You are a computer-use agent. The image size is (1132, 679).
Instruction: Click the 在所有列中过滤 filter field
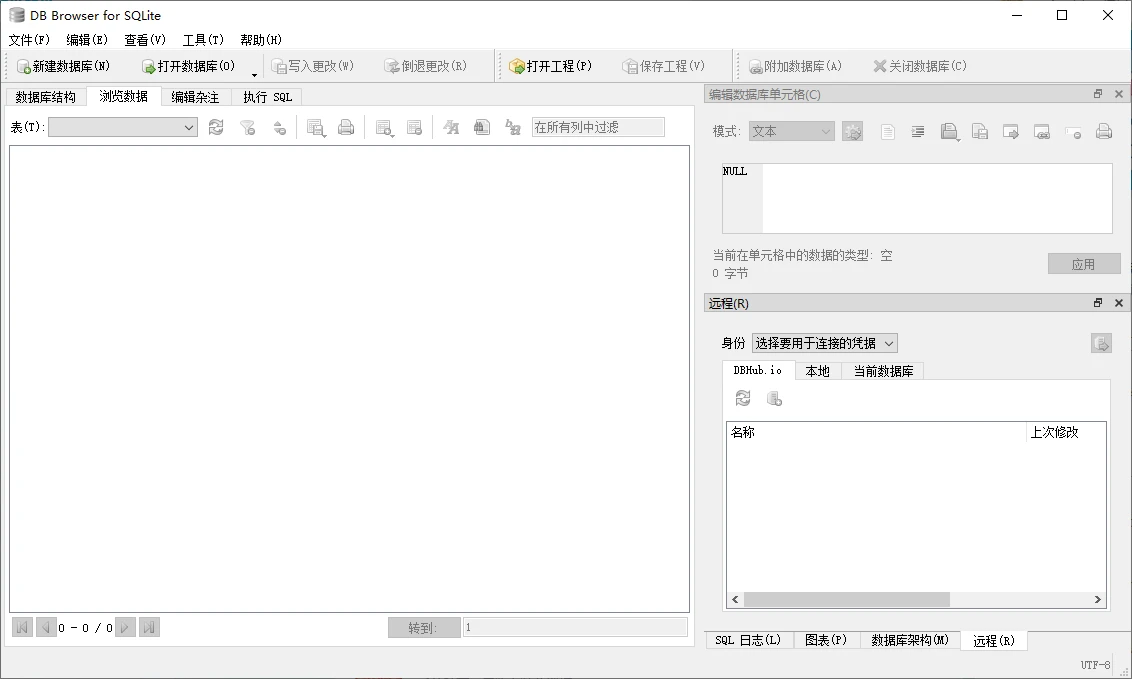coord(598,128)
